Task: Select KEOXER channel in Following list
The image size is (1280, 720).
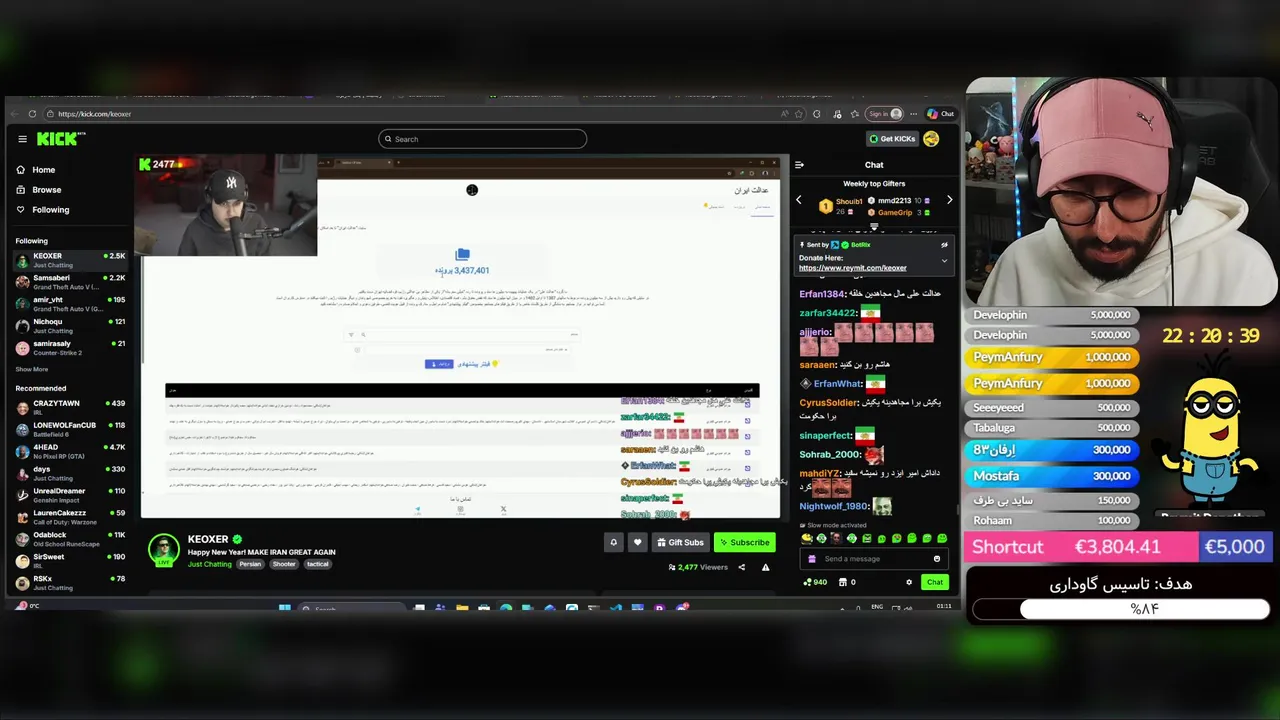Action: pos(70,260)
